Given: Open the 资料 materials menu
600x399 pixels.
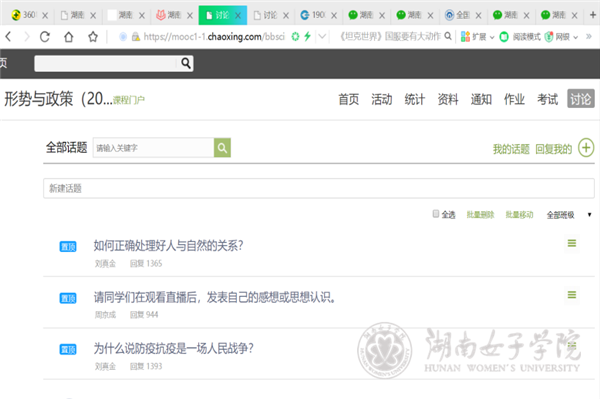Looking at the screenshot, I should (448, 99).
